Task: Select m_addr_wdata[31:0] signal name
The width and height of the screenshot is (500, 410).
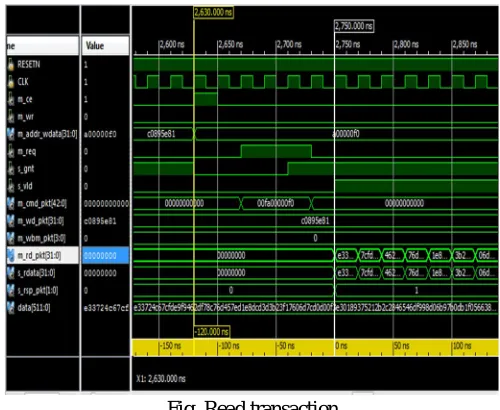Action: click(x=47, y=134)
